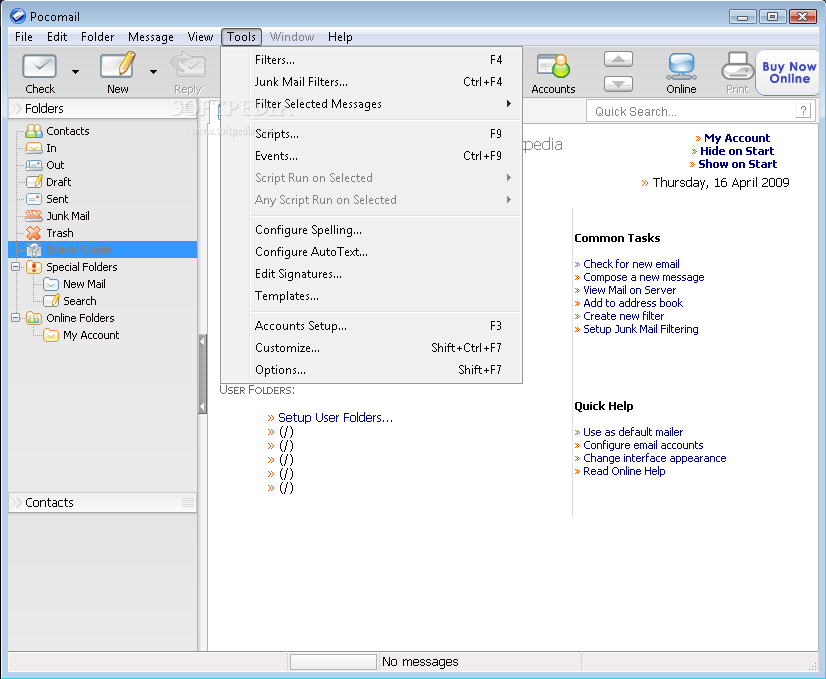826x679 pixels.
Task: Click the Pocomail title bar app icon
Action: click(17, 16)
